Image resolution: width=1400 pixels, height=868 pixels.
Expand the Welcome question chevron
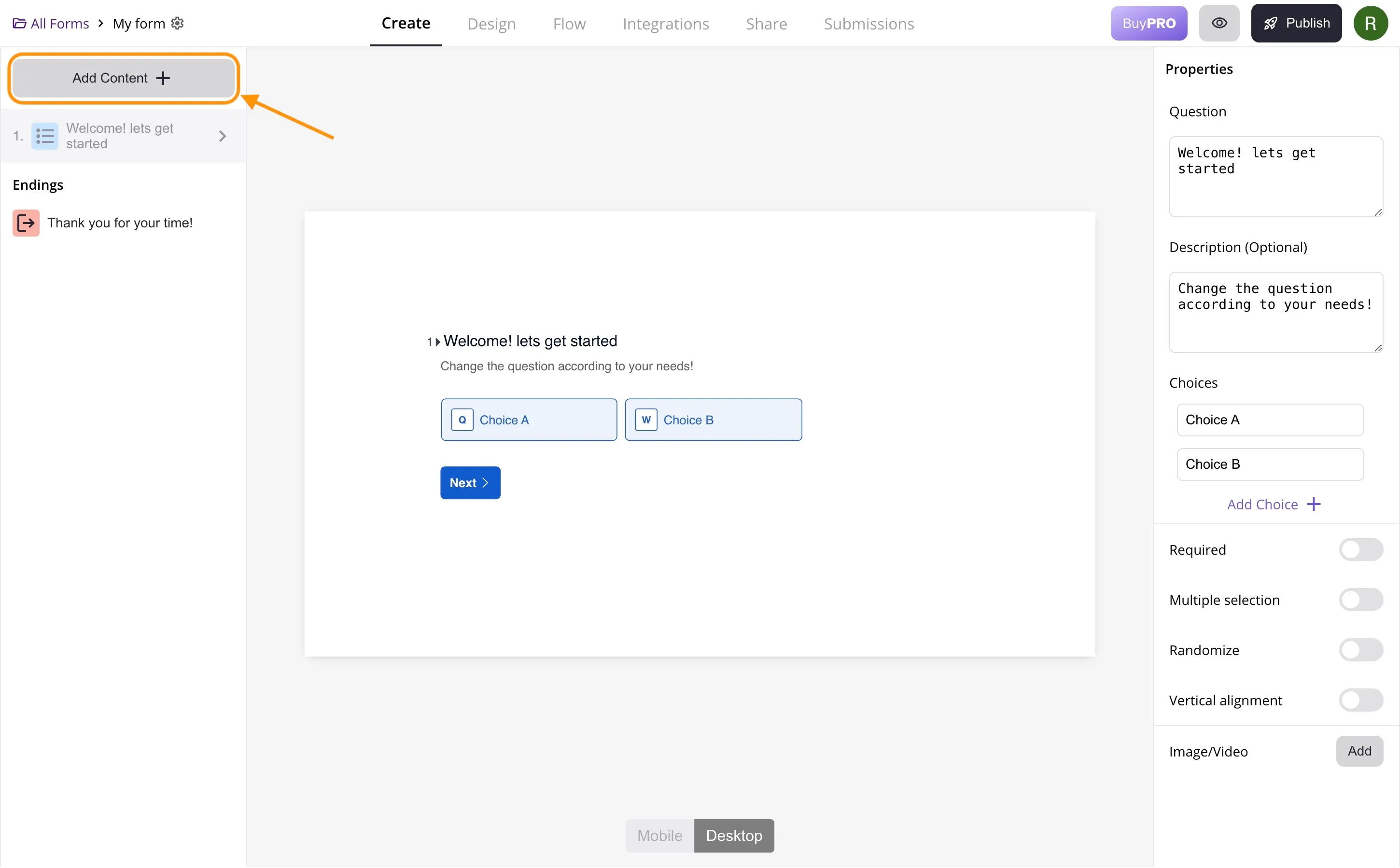coord(223,136)
